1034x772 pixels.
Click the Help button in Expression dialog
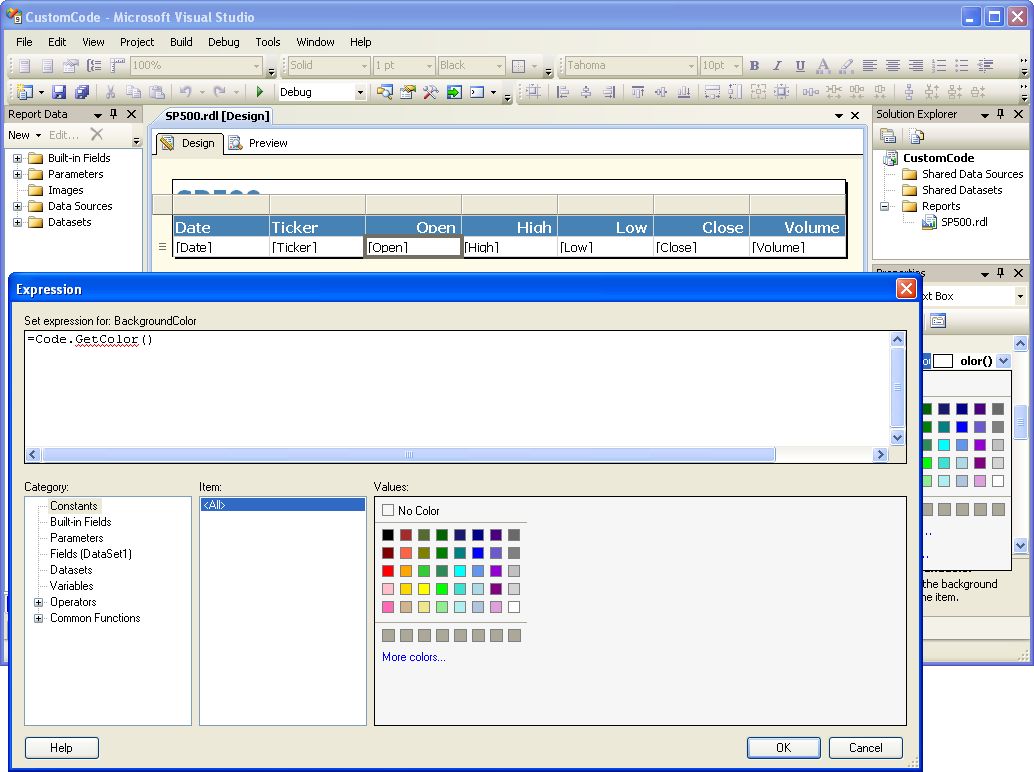(x=61, y=748)
